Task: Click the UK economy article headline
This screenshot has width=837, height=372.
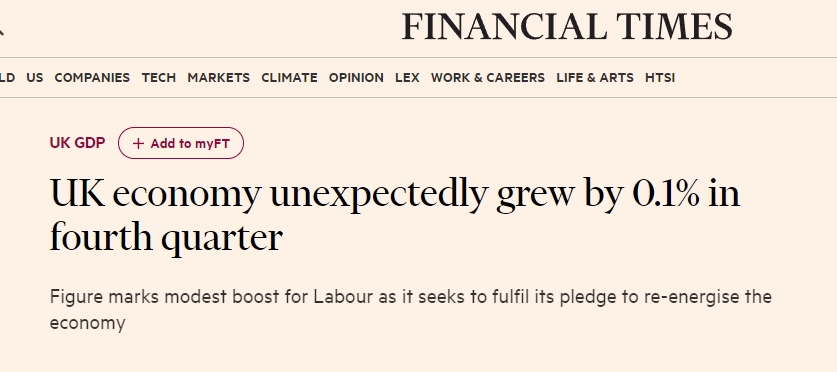Action: click(395, 215)
